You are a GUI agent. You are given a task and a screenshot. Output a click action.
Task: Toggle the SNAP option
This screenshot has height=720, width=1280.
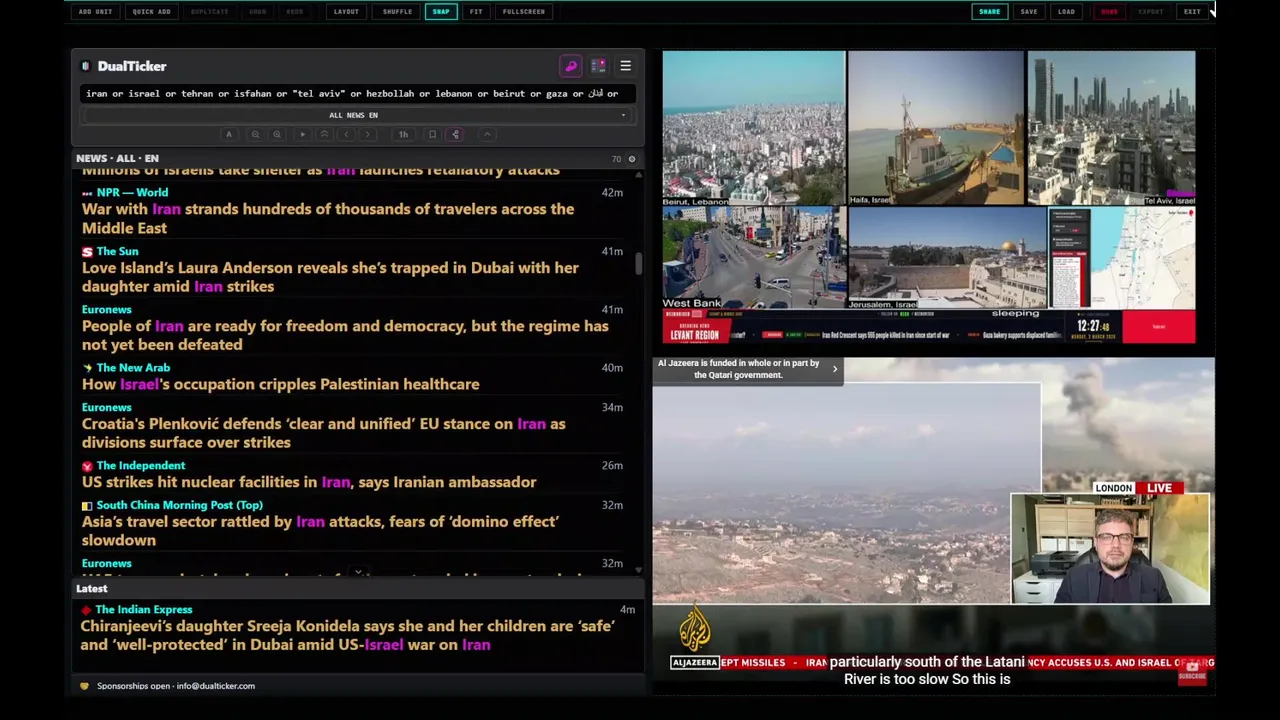pyautogui.click(x=441, y=12)
